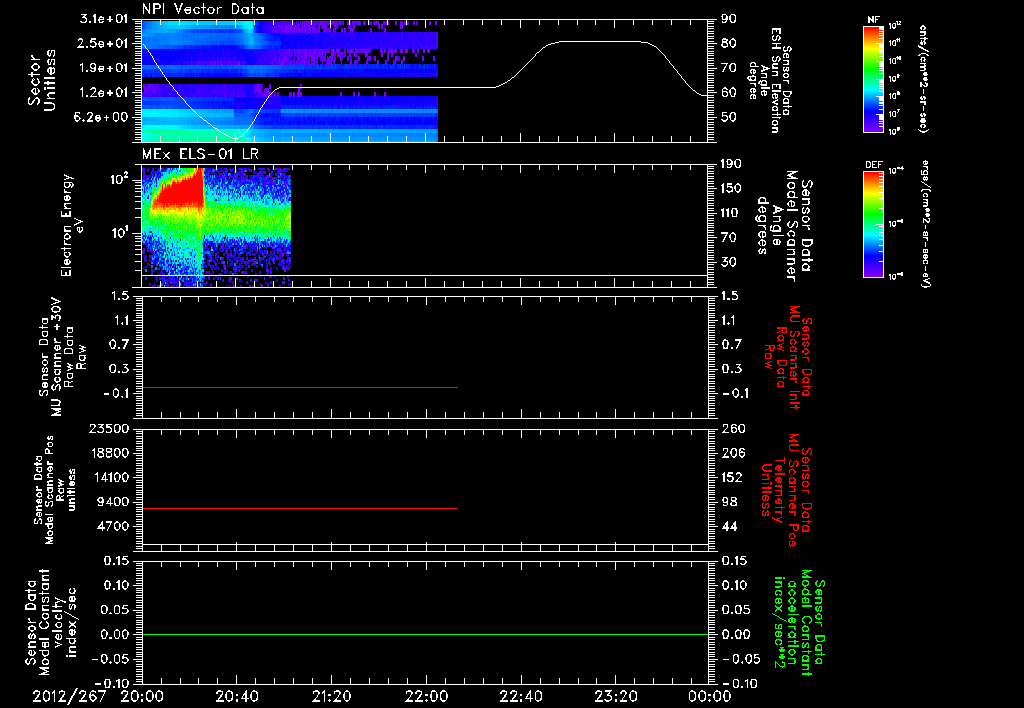
Task: Click the 150 tick on scanner angle axis
Action: (x=731, y=189)
